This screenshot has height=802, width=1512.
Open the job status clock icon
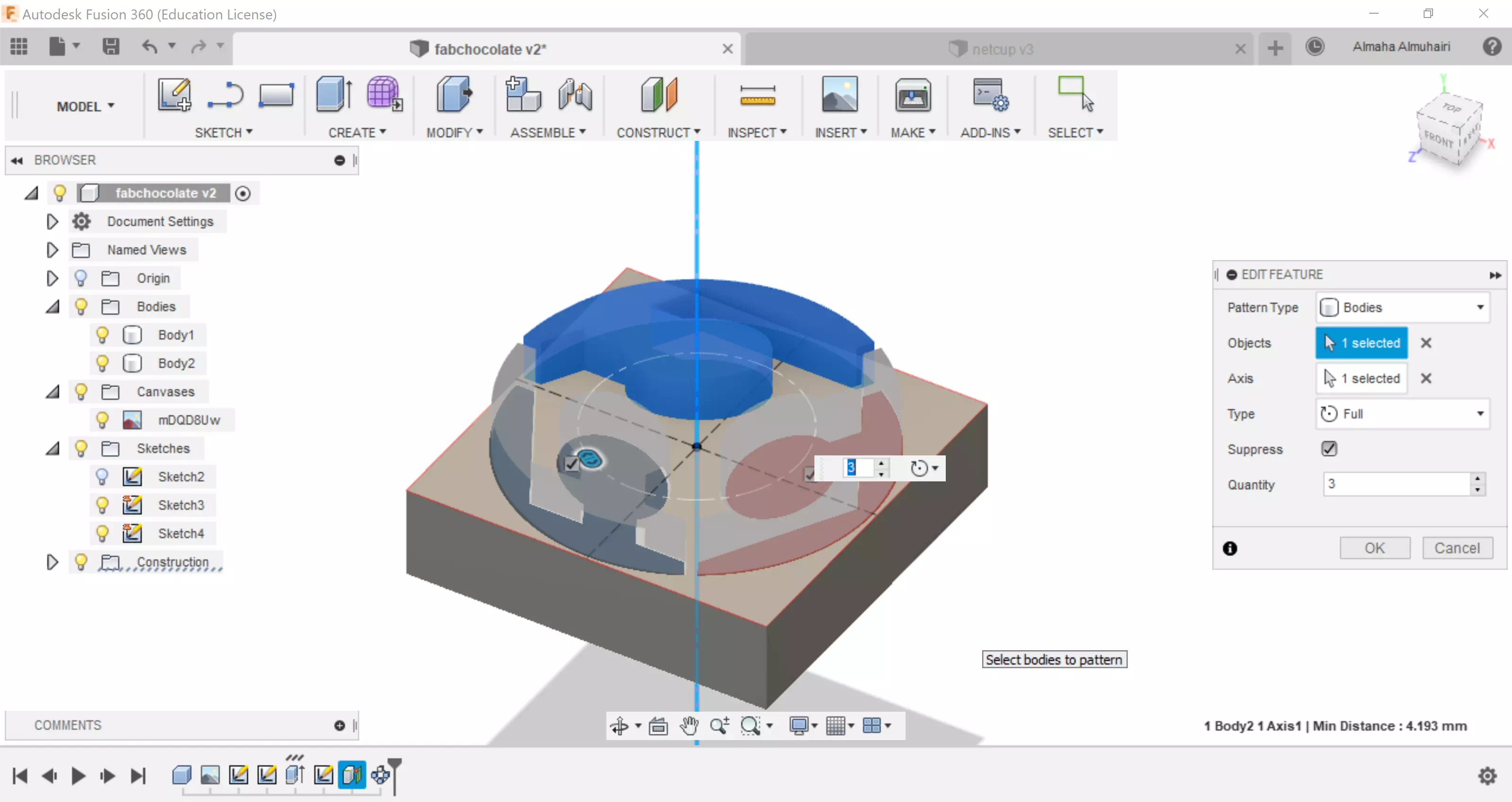tap(1315, 47)
